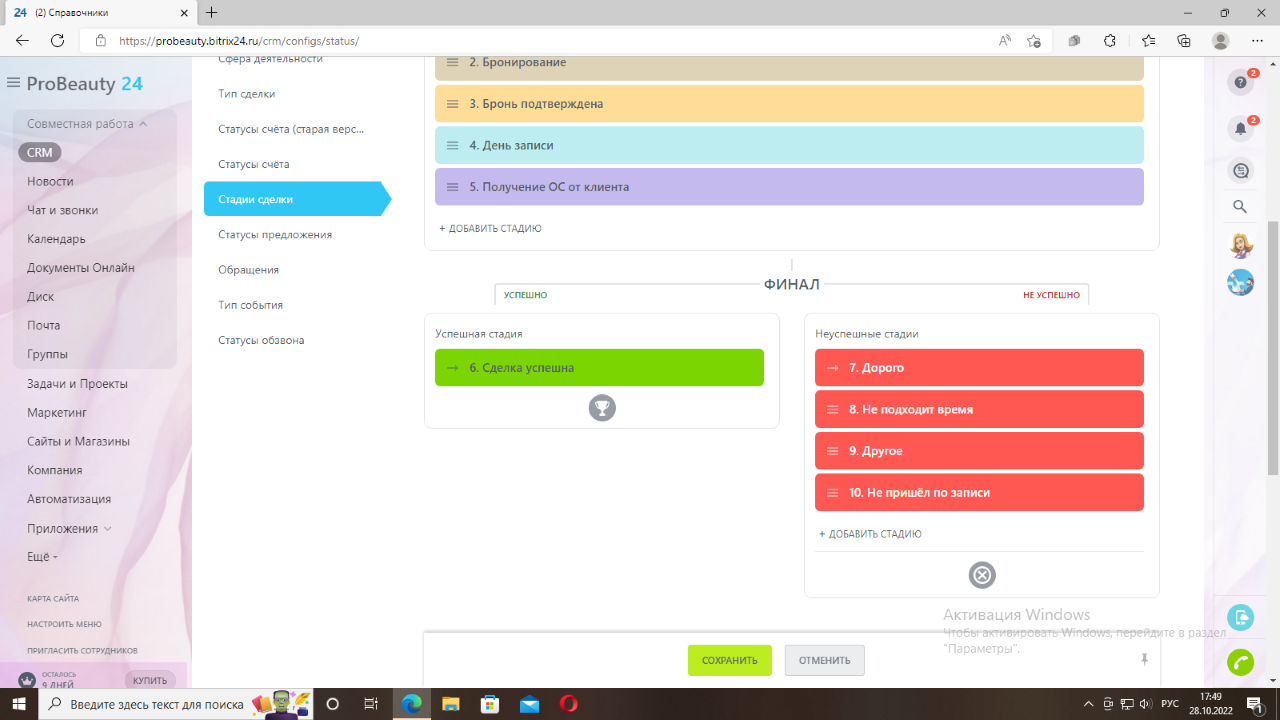Select Статусы счёта in the settings list
1280x720 pixels.
(254, 164)
